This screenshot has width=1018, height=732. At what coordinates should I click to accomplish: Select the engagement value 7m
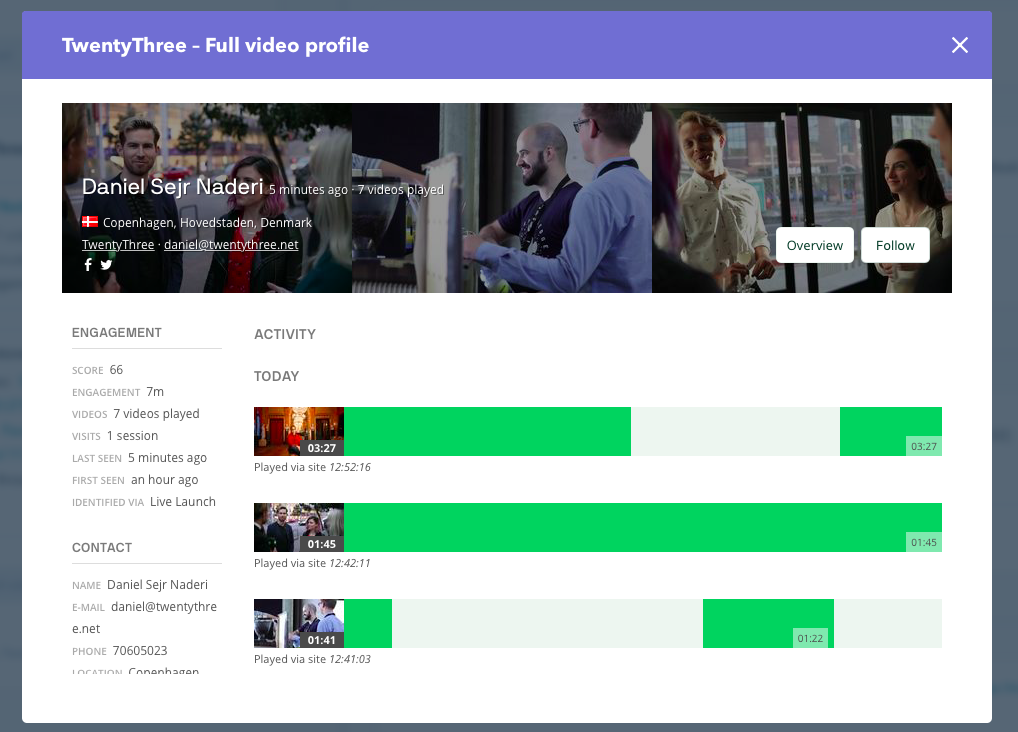tap(155, 392)
